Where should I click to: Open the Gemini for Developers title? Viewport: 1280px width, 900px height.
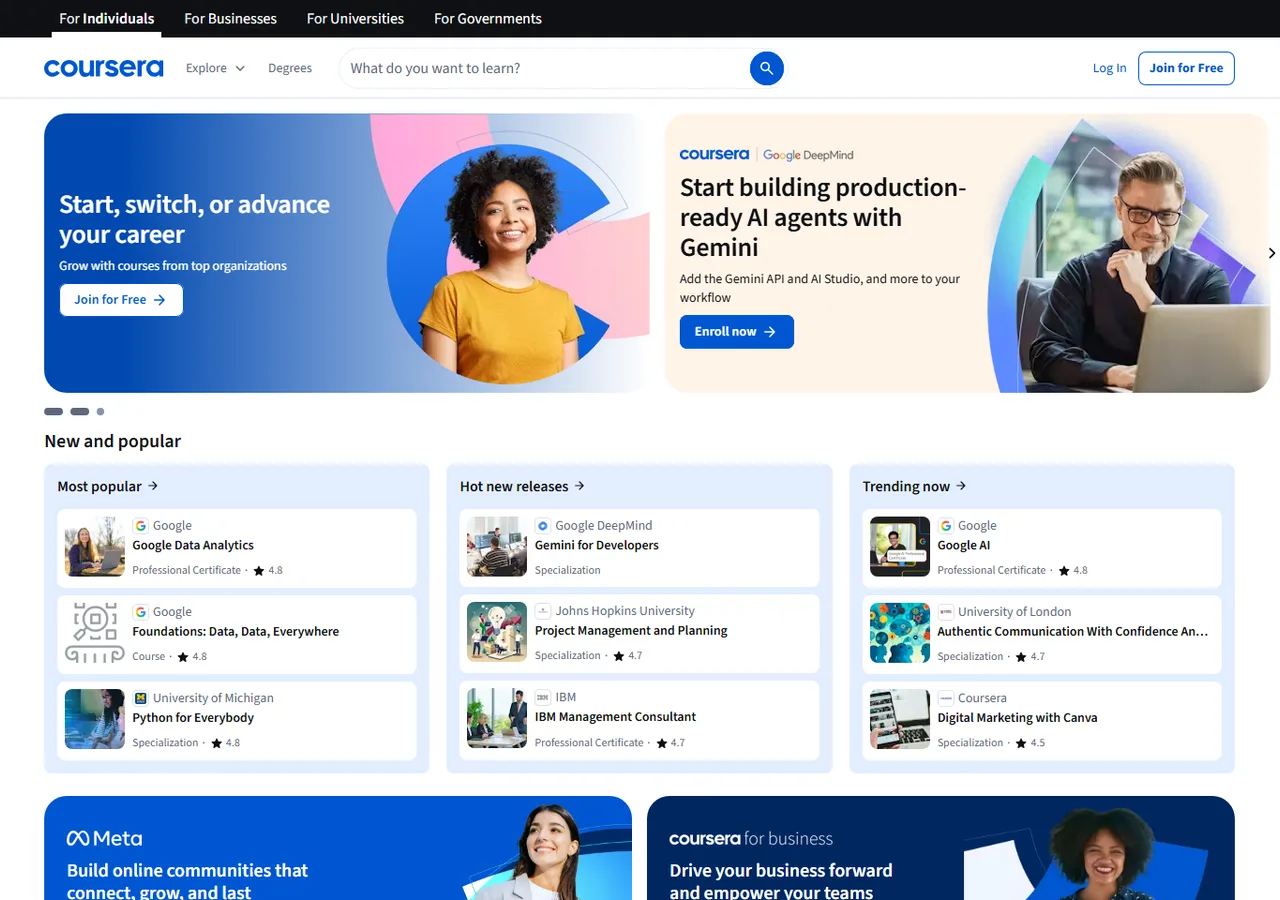coord(597,545)
